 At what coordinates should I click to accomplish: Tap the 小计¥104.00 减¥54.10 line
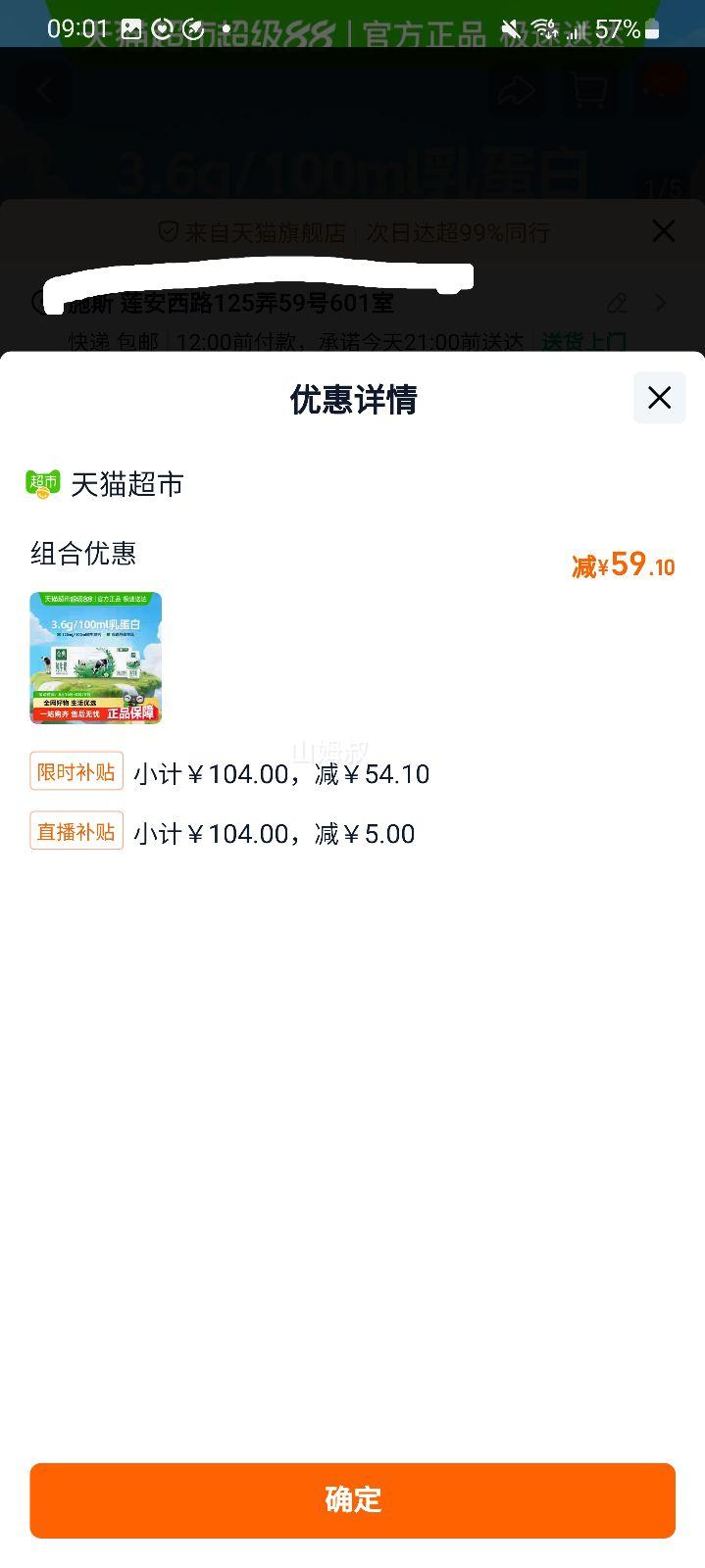coord(281,774)
